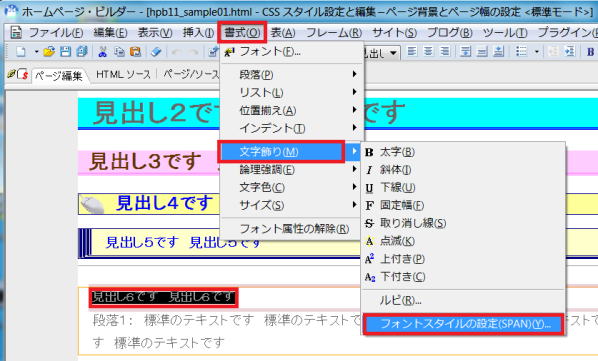Click the 見出し3です heading text
This screenshot has height=361, width=598.
coord(145,161)
